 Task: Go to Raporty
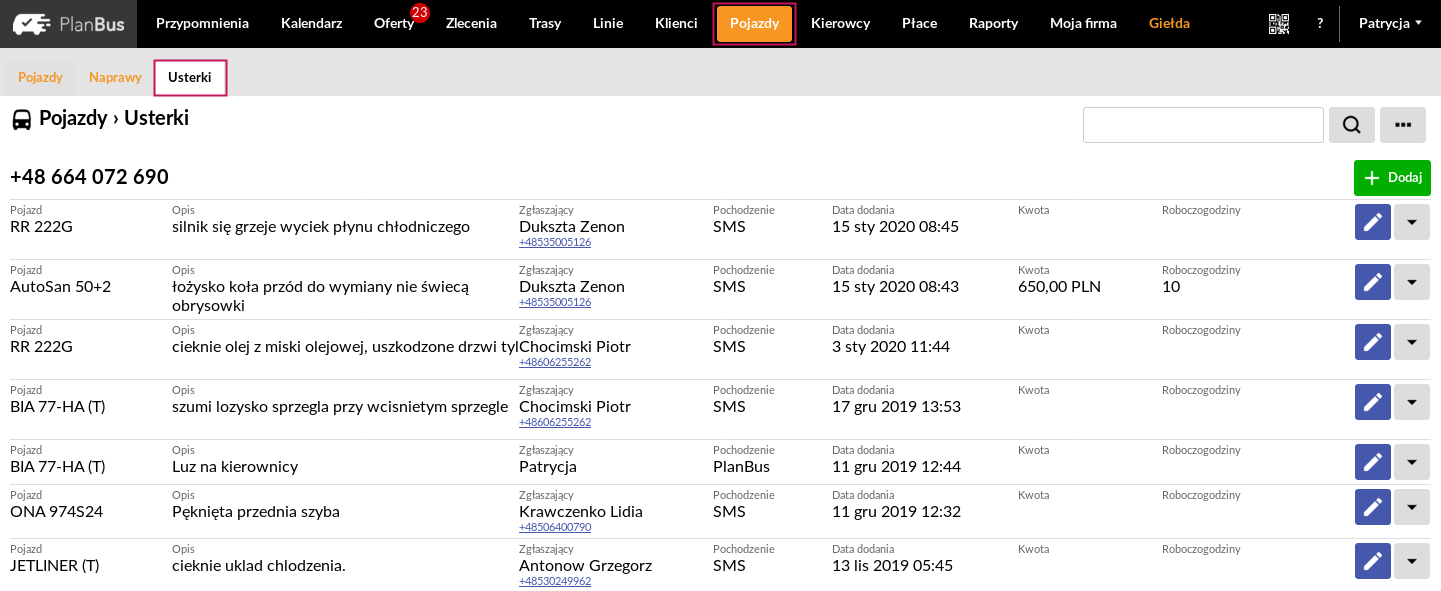[993, 23]
